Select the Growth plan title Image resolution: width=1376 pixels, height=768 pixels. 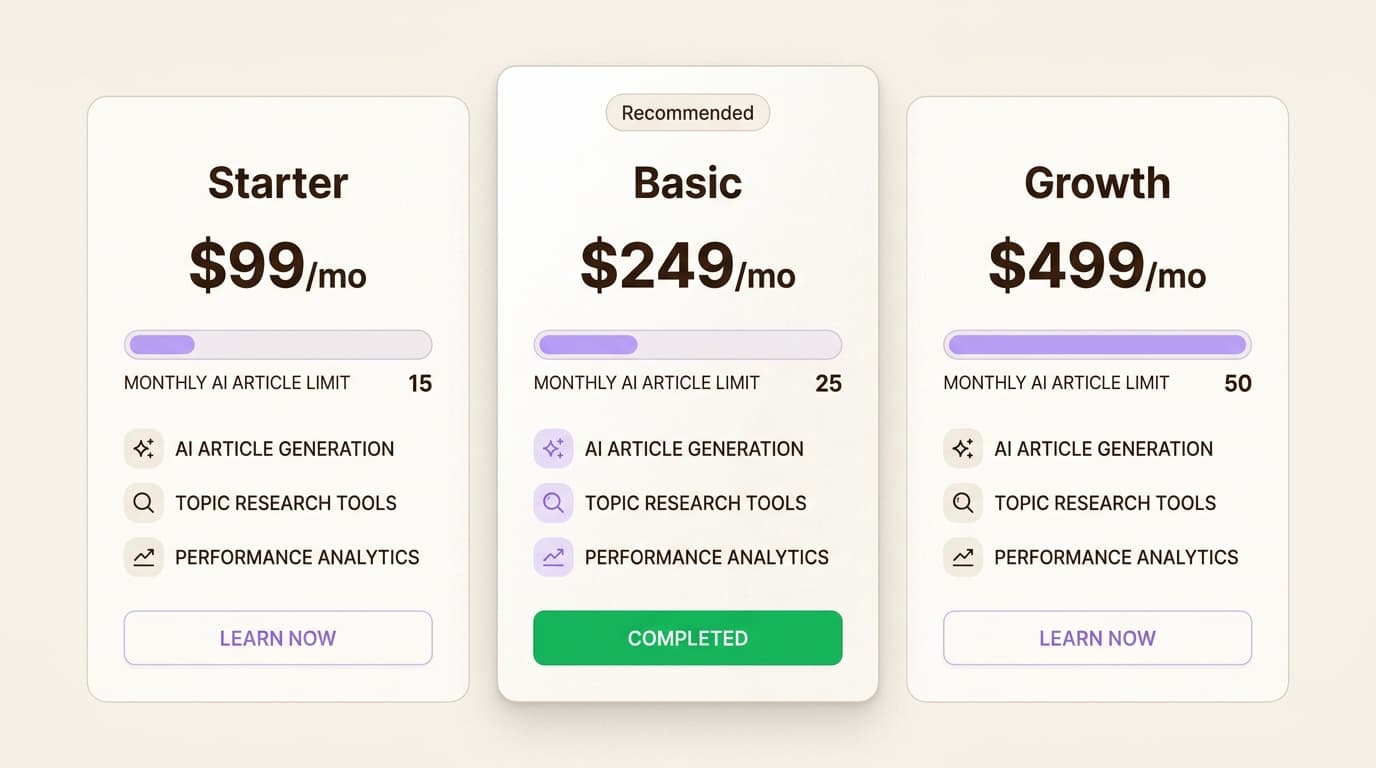point(1097,183)
